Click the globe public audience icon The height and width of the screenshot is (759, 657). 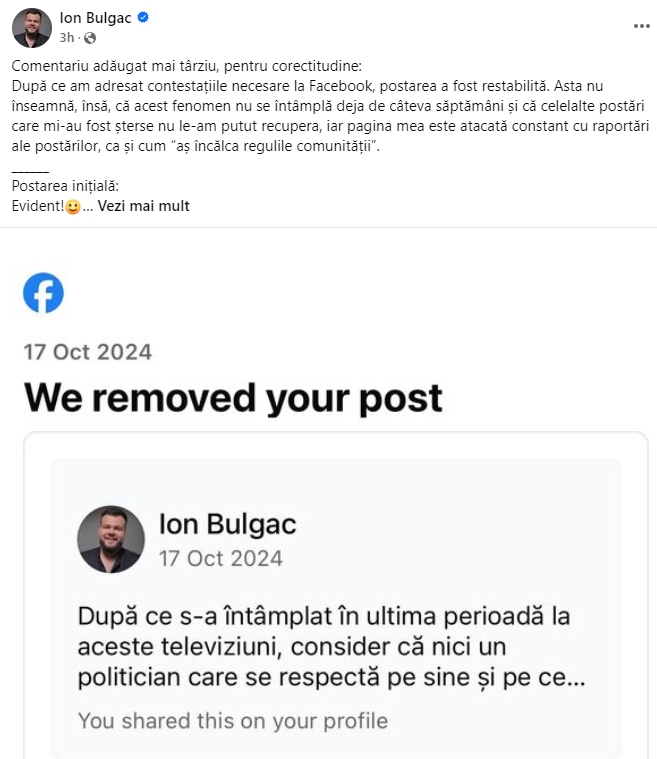(91, 38)
